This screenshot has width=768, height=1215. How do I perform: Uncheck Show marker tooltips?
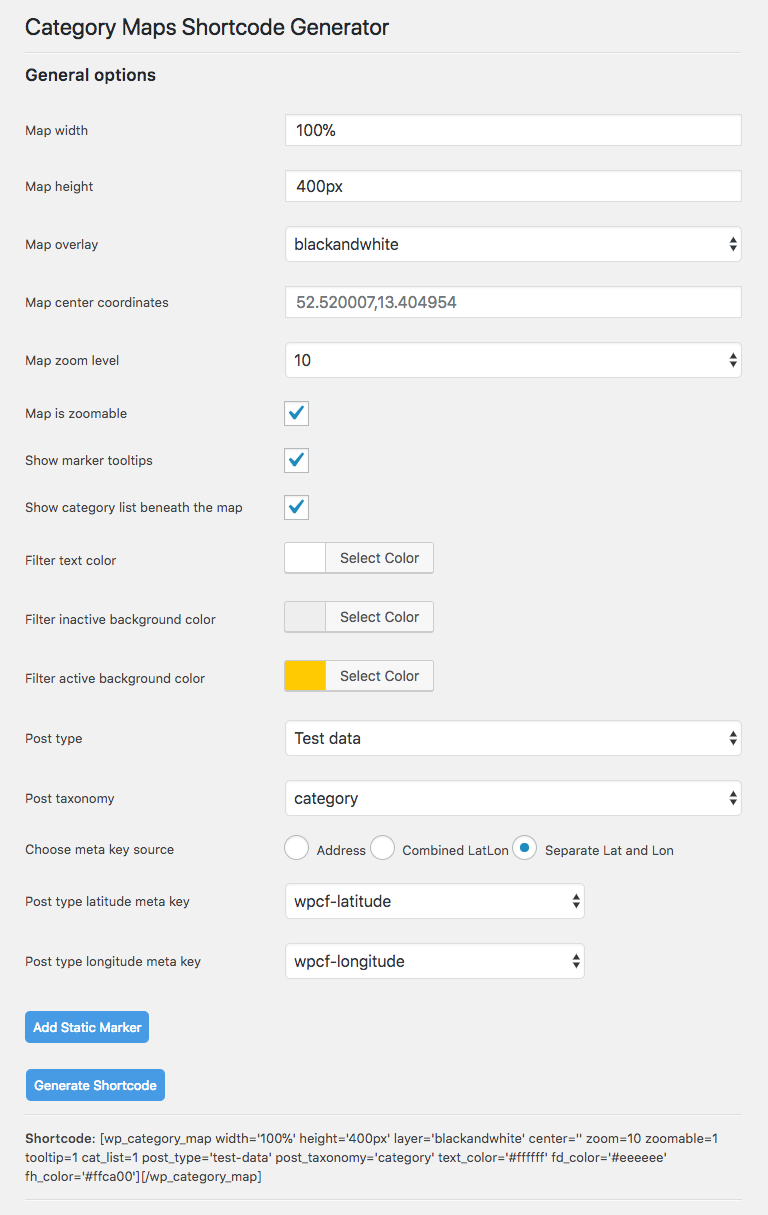pyautogui.click(x=296, y=461)
